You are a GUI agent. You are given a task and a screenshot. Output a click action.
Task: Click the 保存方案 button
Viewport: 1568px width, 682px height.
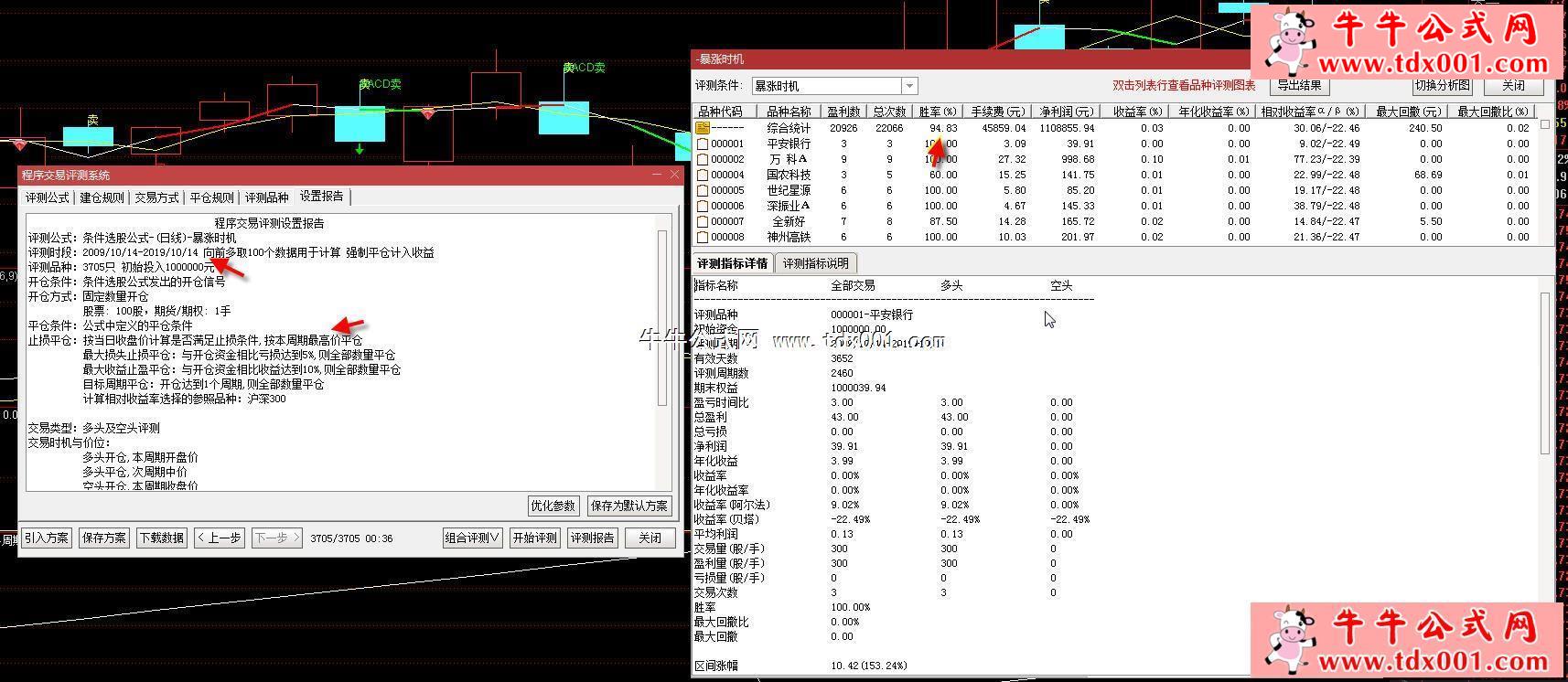click(104, 538)
